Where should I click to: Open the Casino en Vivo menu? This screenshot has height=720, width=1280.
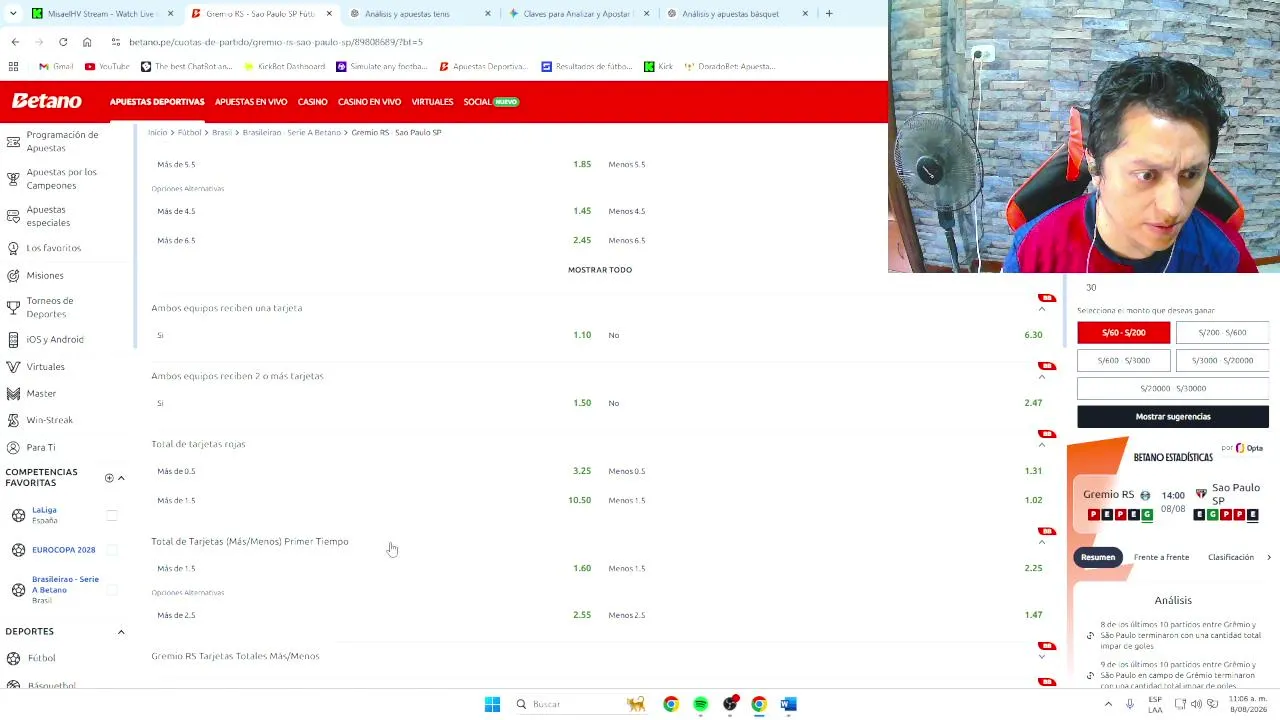coord(369,102)
